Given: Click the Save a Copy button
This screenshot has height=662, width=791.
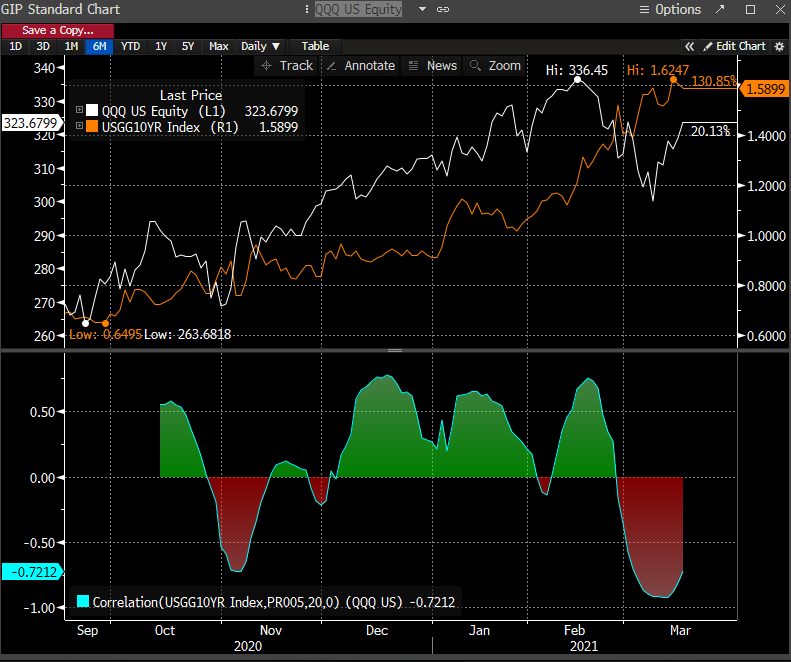Looking at the screenshot, I should click(58, 31).
